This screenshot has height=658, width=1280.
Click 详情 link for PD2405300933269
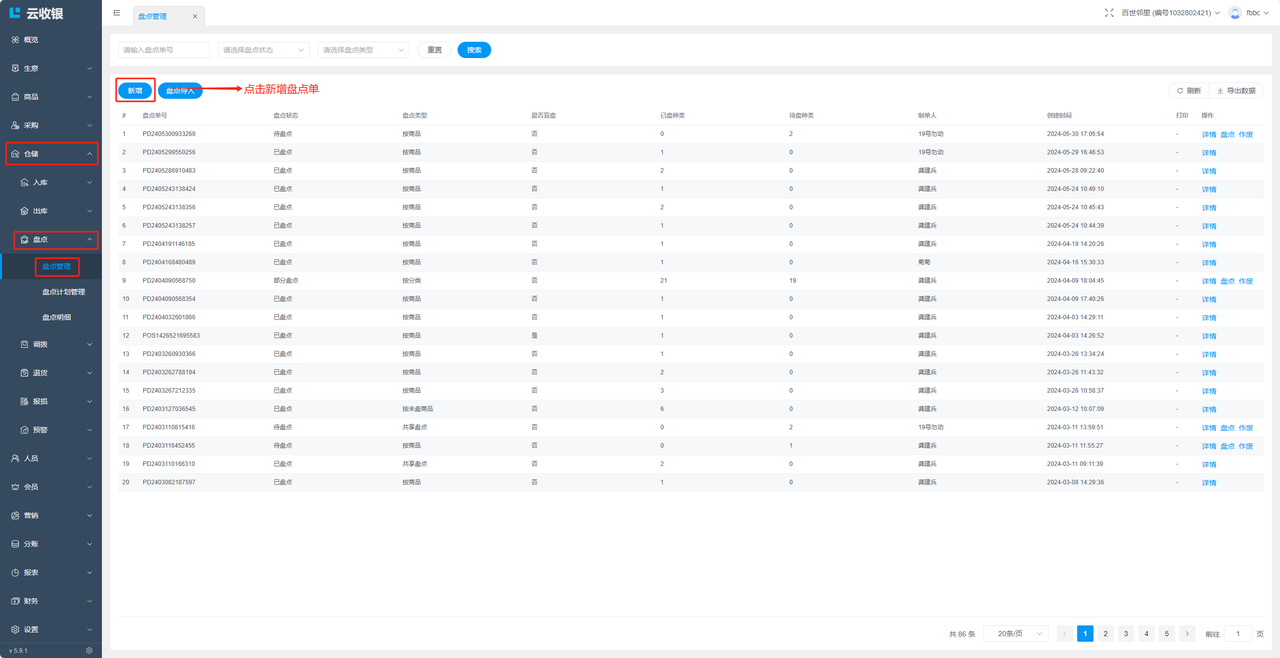pyautogui.click(x=1208, y=134)
